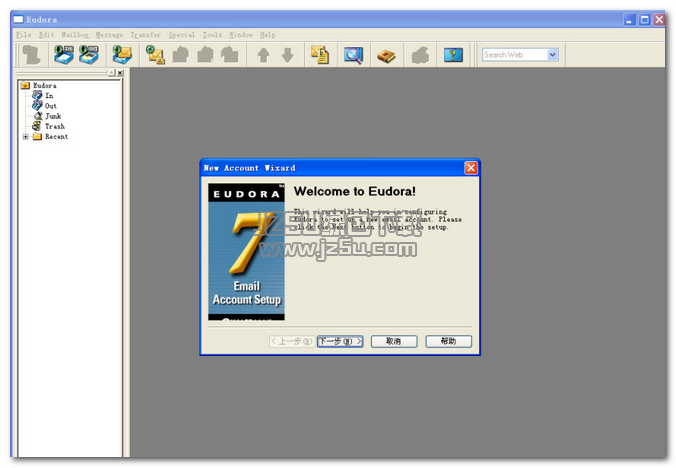
Task: Click the Attach File toolbar icon
Action: [x=320, y=55]
